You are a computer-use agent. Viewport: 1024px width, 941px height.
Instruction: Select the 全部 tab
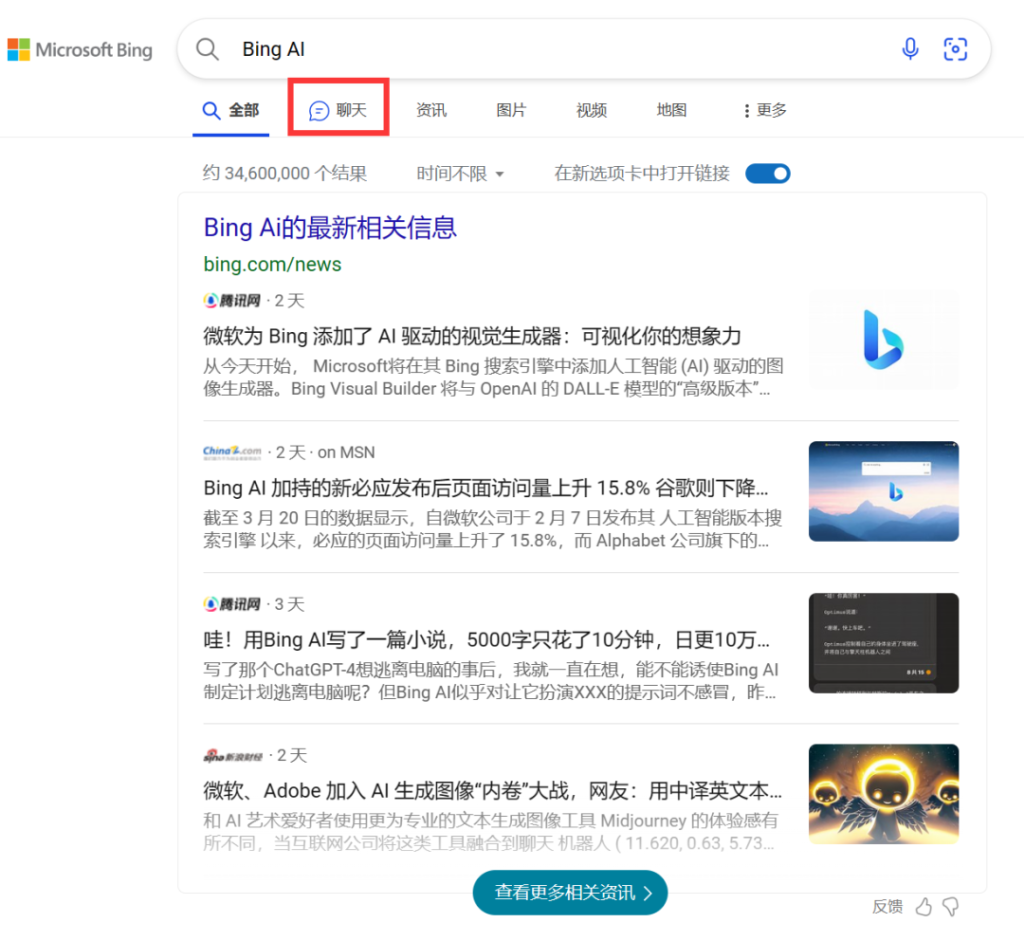tap(231, 110)
